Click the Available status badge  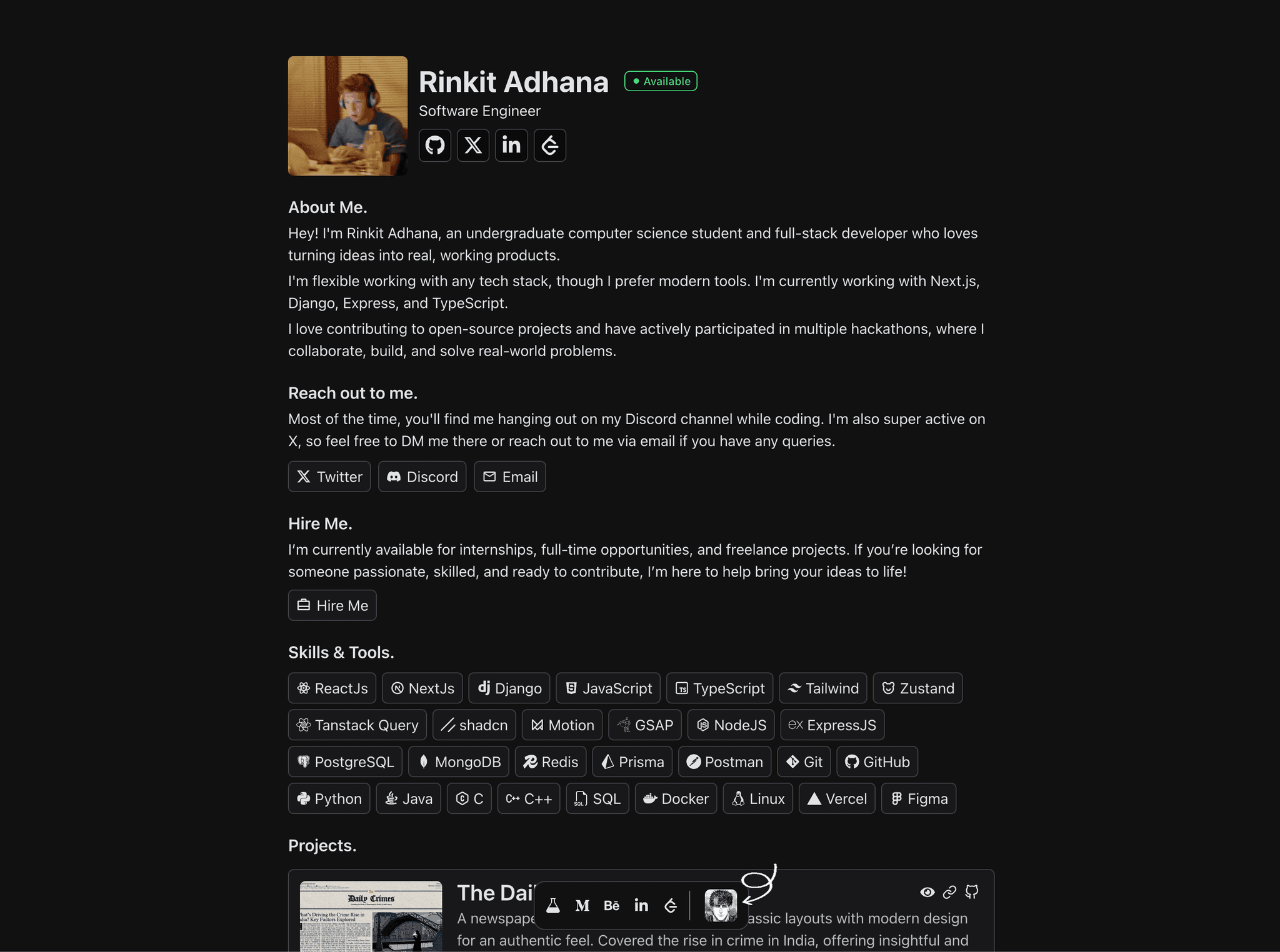(661, 81)
